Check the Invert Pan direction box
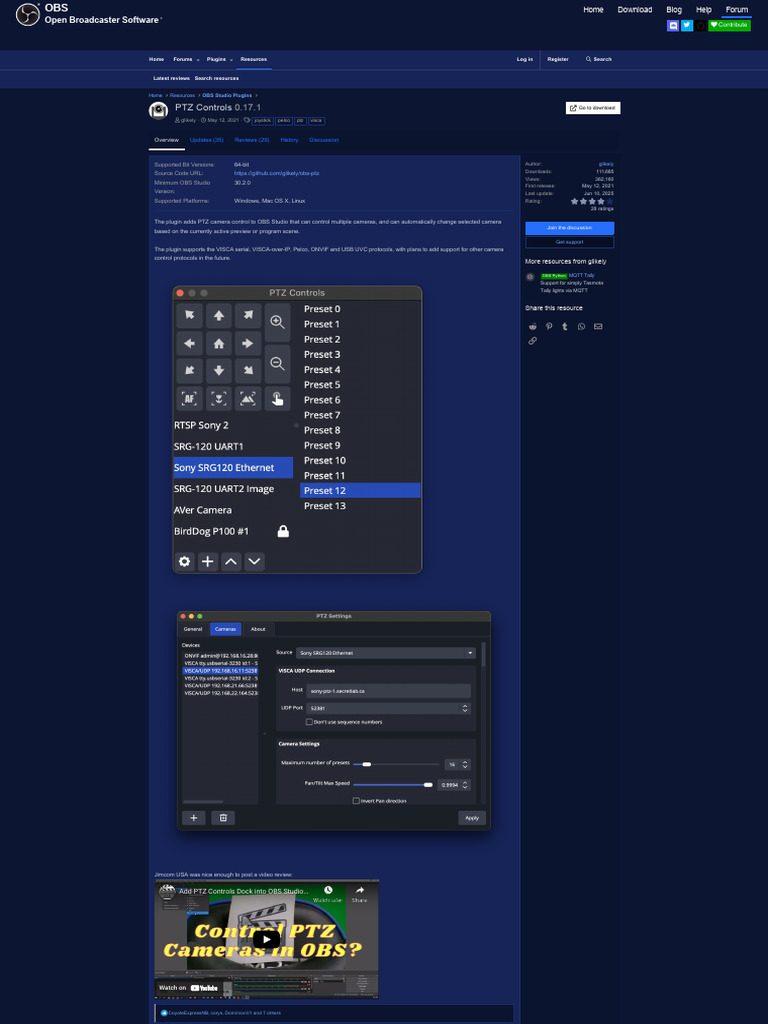This screenshot has width=768, height=1024. (x=356, y=801)
